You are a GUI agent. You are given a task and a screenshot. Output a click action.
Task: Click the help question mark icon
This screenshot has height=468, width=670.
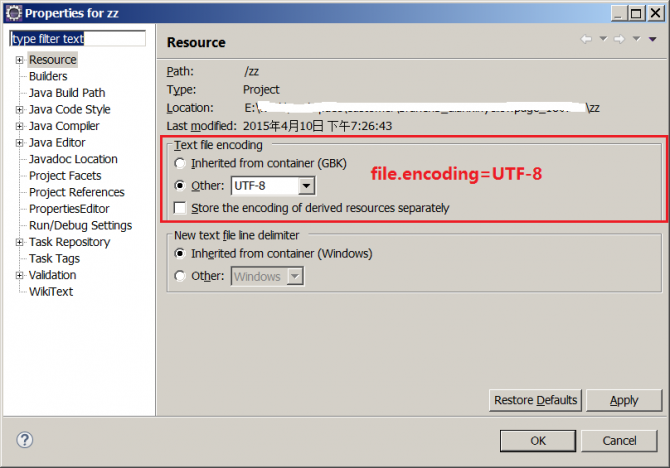25,440
